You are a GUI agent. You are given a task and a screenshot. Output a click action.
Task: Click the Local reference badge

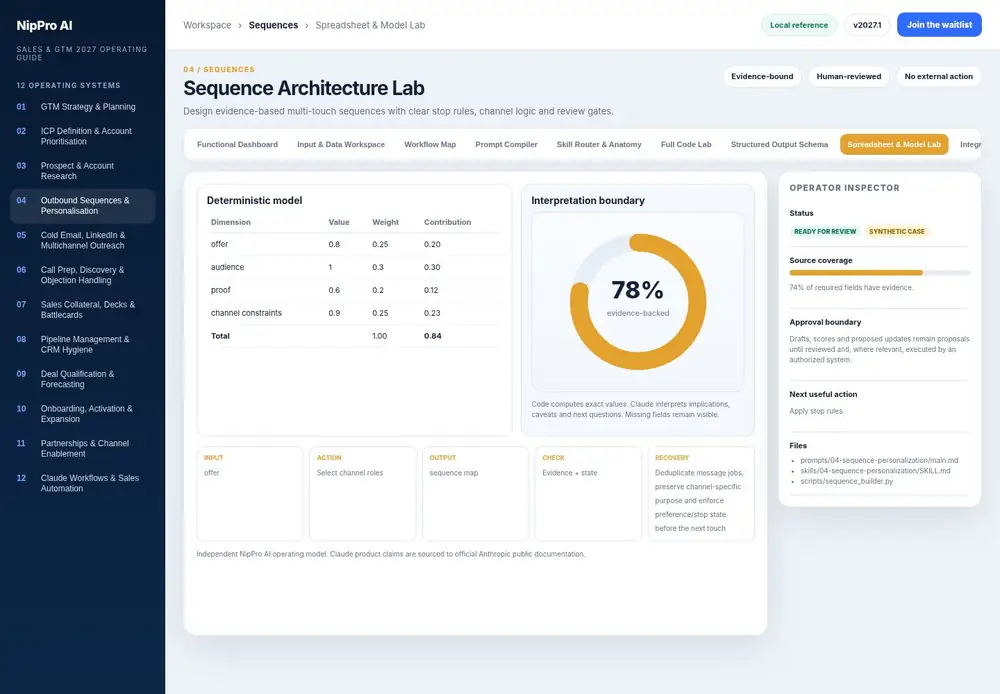click(x=798, y=25)
